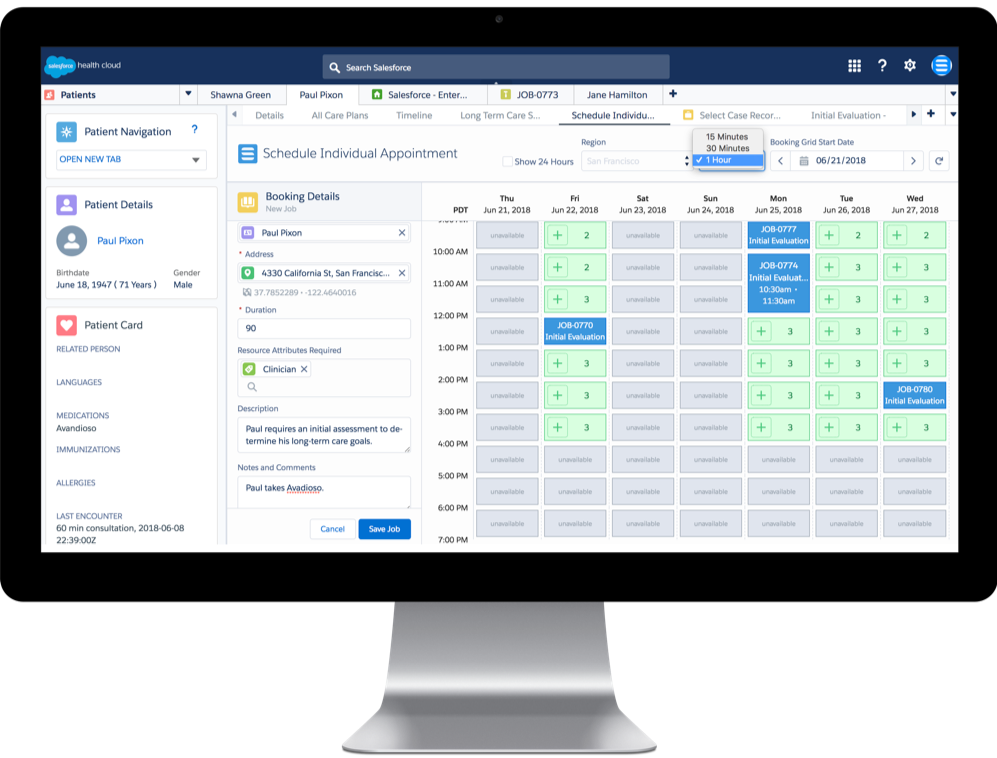Add a new subtab beside Initial Evaluation
This screenshot has height=758, width=997.
(x=931, y=114)
